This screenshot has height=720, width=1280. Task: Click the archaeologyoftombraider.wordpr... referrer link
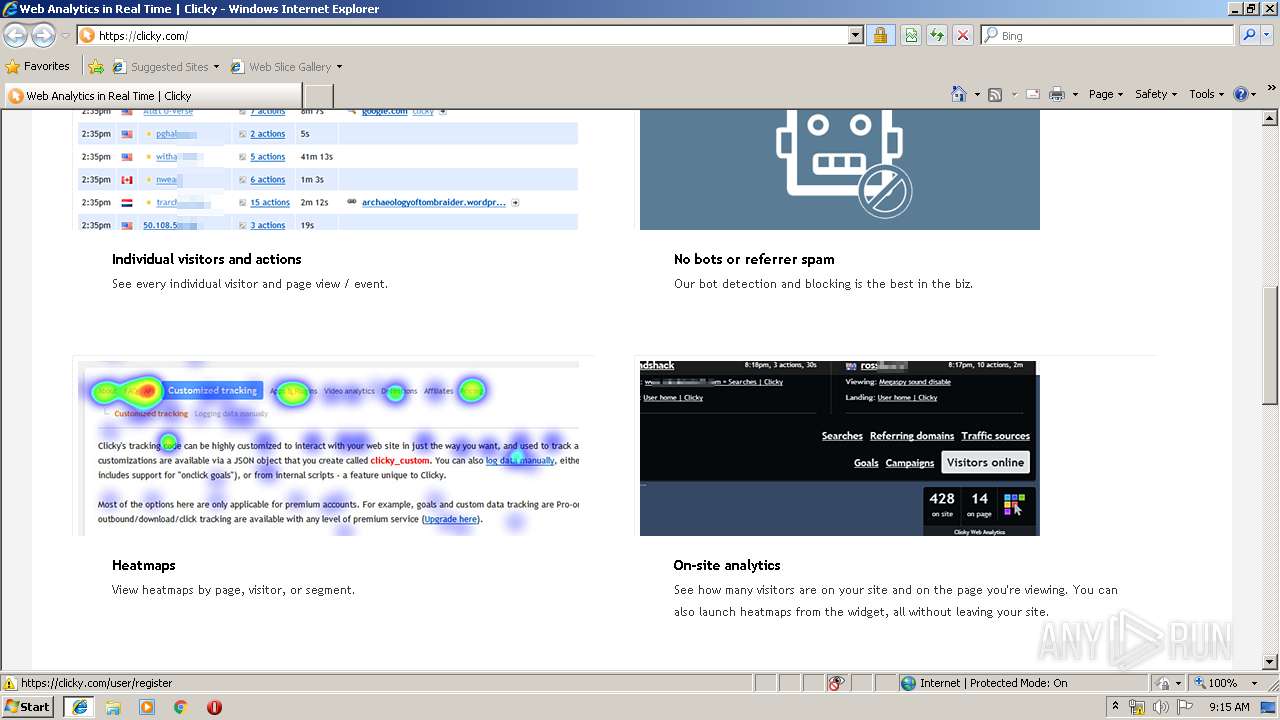tap(434, 202)
